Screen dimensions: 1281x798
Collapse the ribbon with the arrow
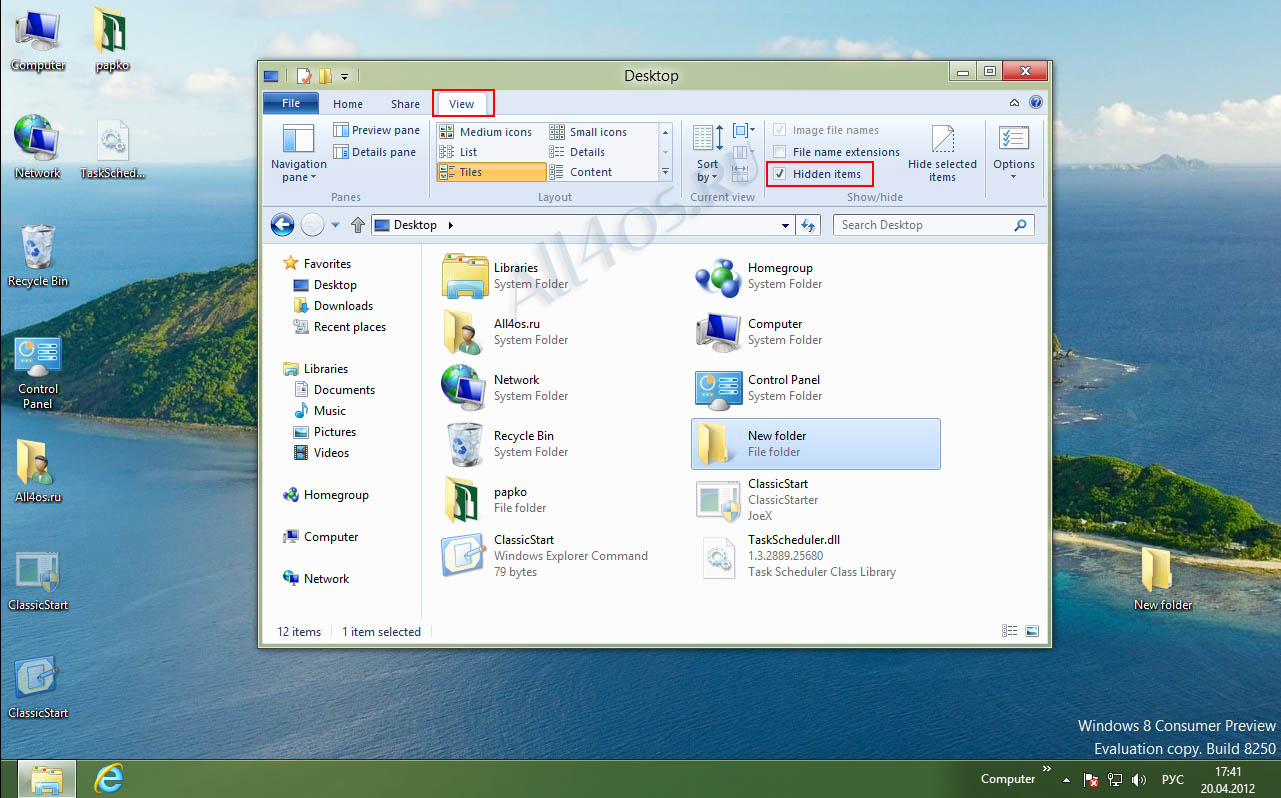click(1014, 103)
